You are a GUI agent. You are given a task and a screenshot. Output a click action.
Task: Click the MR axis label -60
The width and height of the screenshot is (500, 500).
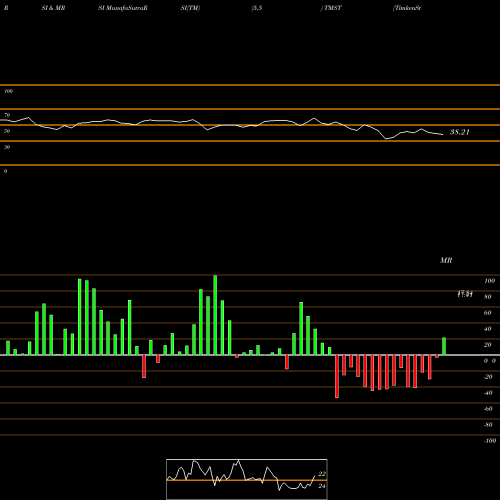[x=488, y=409]
